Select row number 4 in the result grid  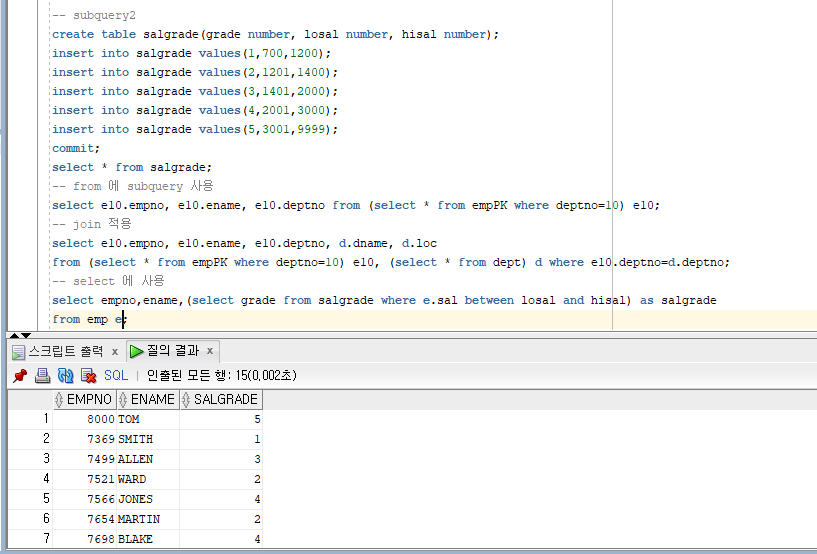click(31, 478)
